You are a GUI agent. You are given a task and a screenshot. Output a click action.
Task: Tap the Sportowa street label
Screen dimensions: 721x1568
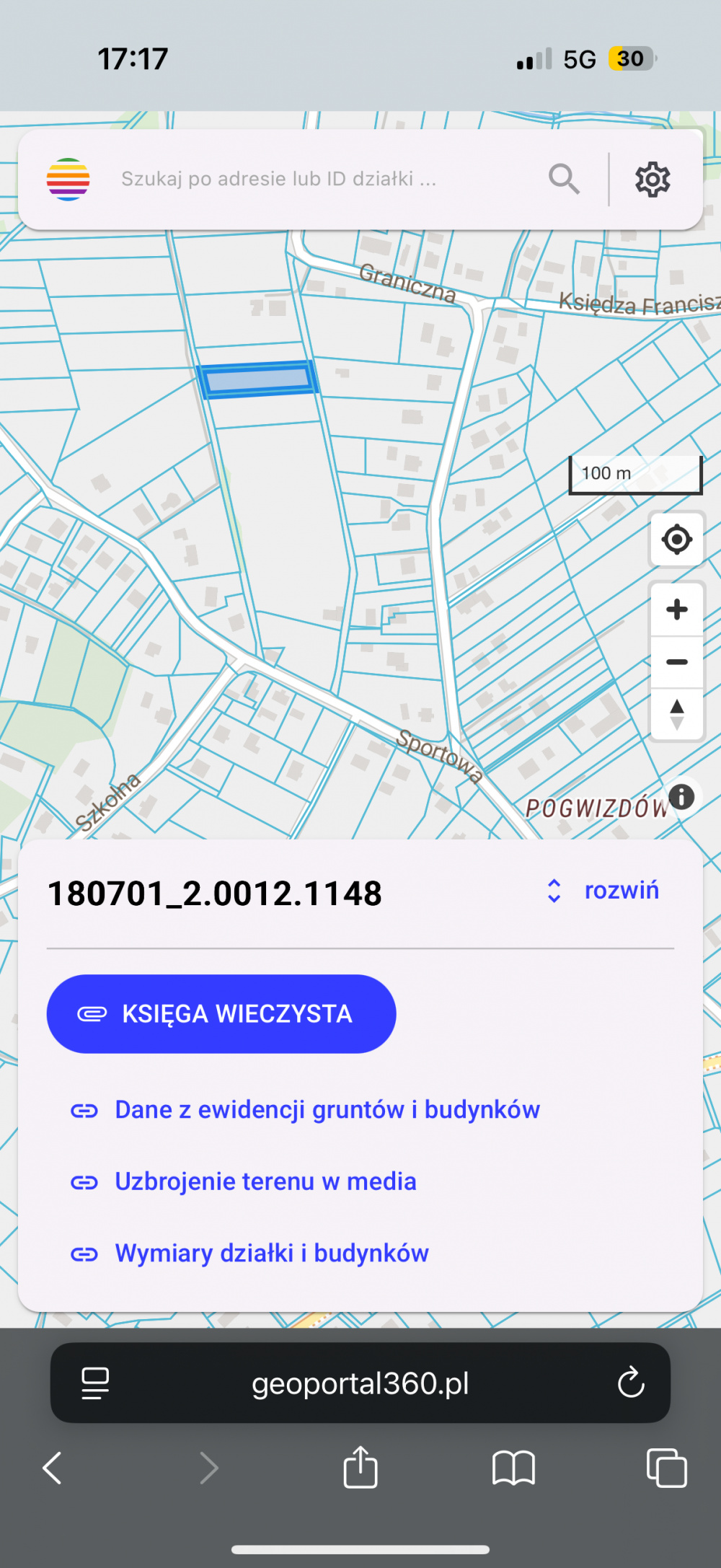tap(440, 756)
